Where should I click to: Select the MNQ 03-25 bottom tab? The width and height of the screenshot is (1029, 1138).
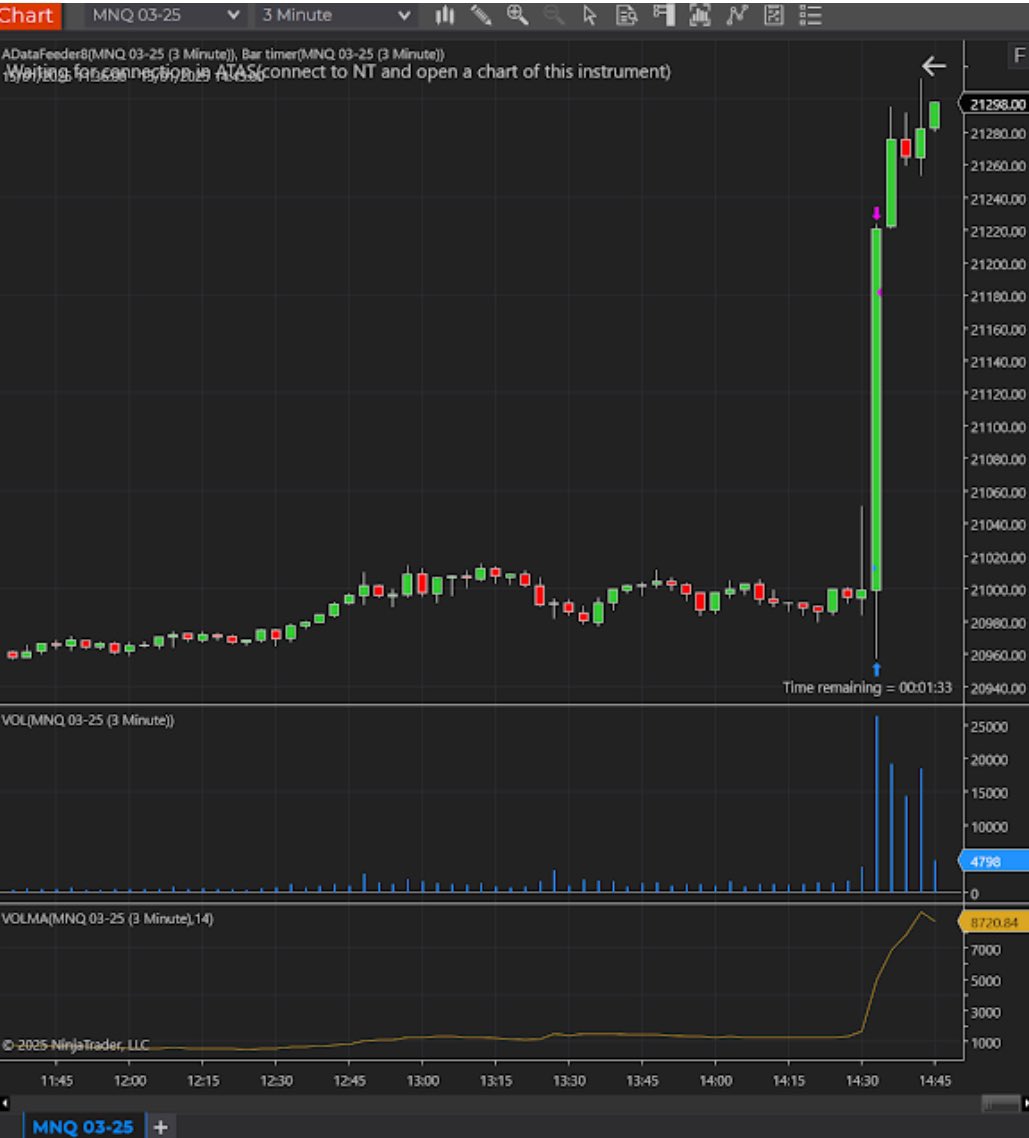[83, 1126]
